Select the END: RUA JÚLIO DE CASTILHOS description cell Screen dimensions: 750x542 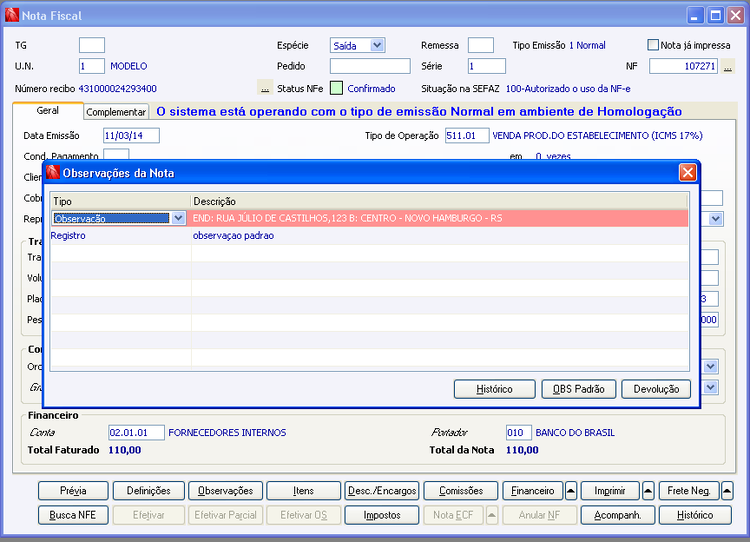[440, 218]
